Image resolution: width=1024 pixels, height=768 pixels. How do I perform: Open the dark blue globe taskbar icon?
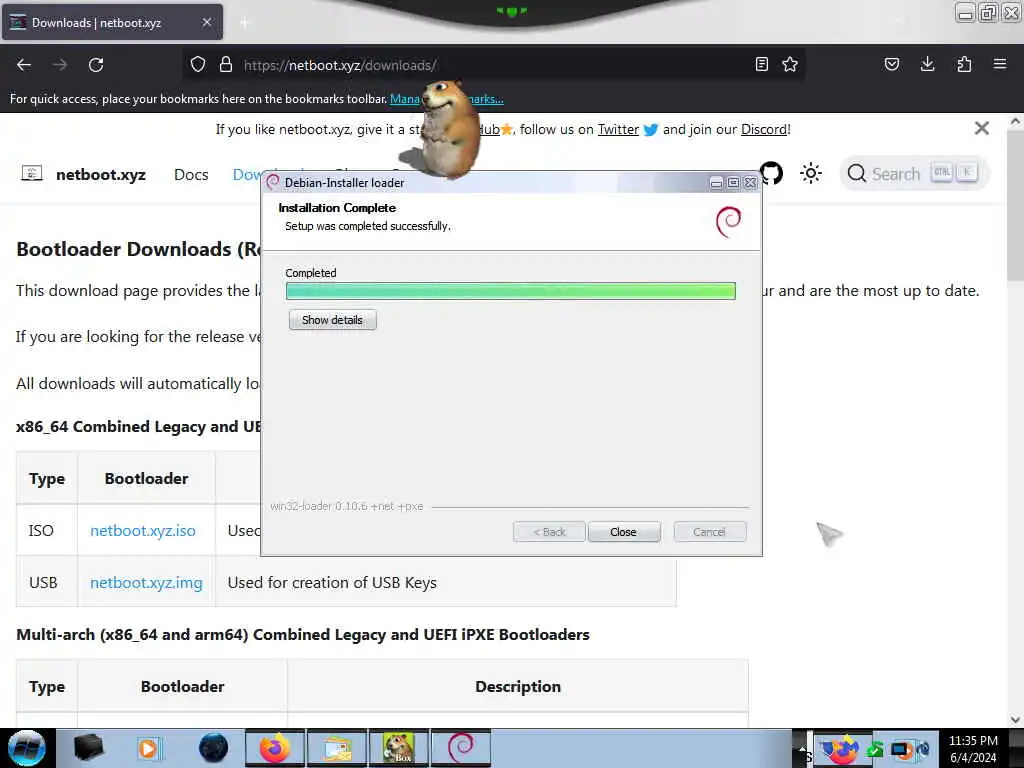[x=213, y=748]
